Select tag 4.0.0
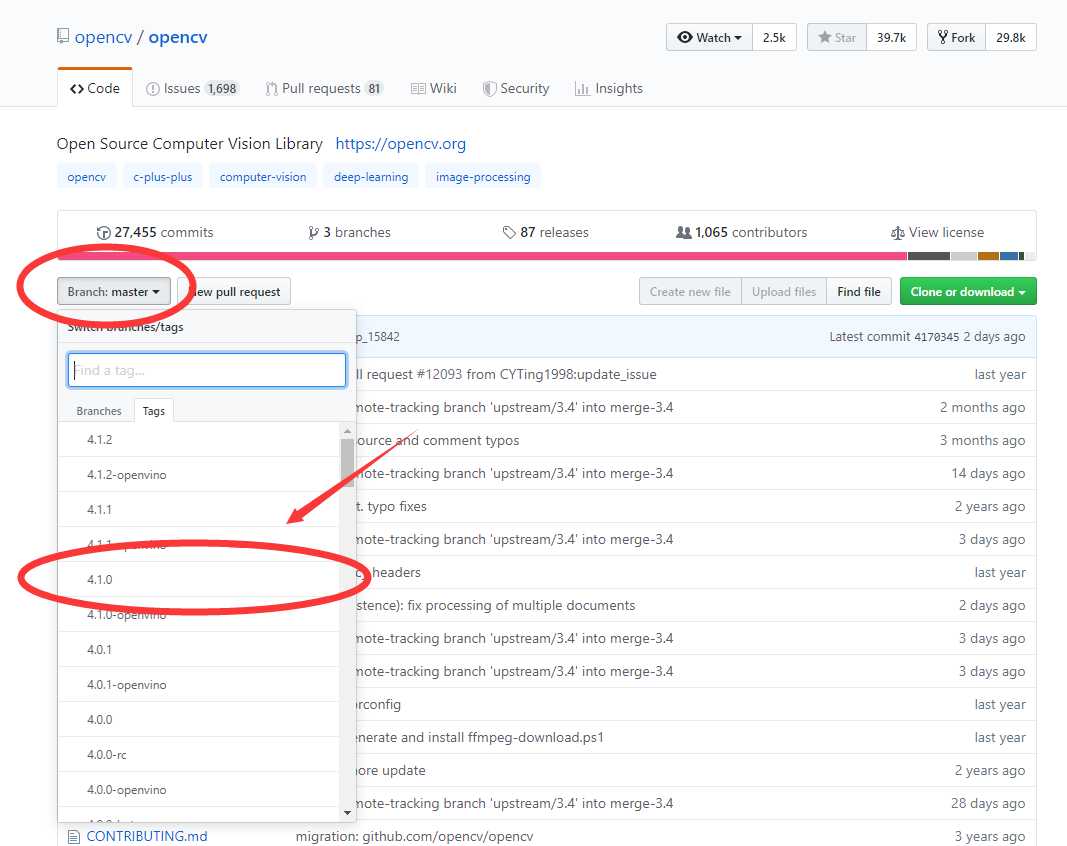This screenshot has width=1067, height=846. pyautogui.click(x=198, y=719)
